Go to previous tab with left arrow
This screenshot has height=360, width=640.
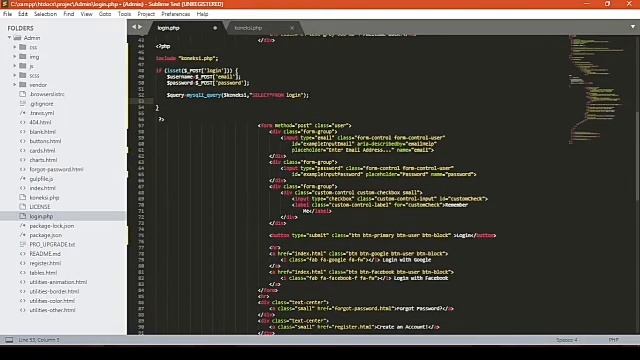[133, 27]
